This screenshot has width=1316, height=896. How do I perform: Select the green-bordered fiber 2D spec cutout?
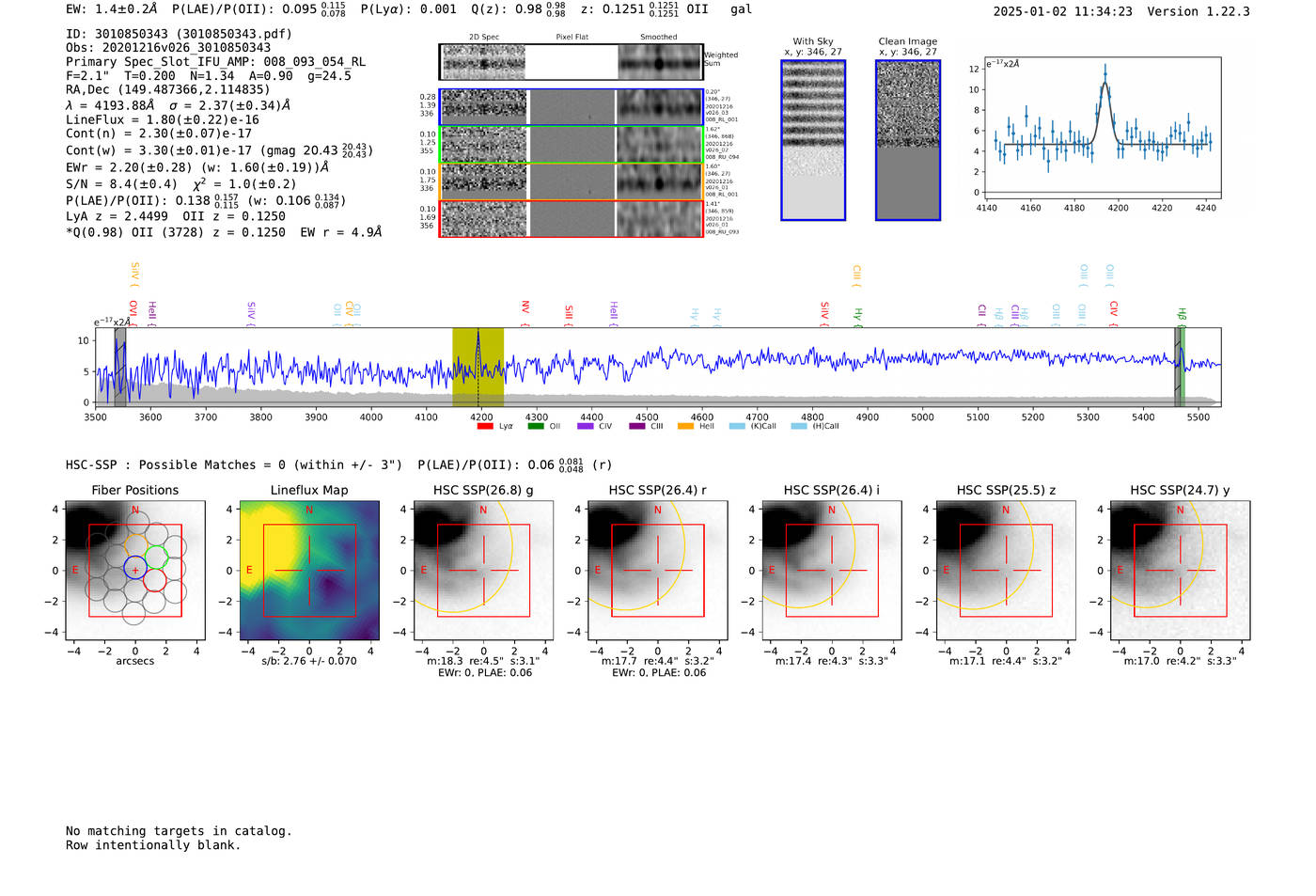pyautogui.click(x=483, y=145)
